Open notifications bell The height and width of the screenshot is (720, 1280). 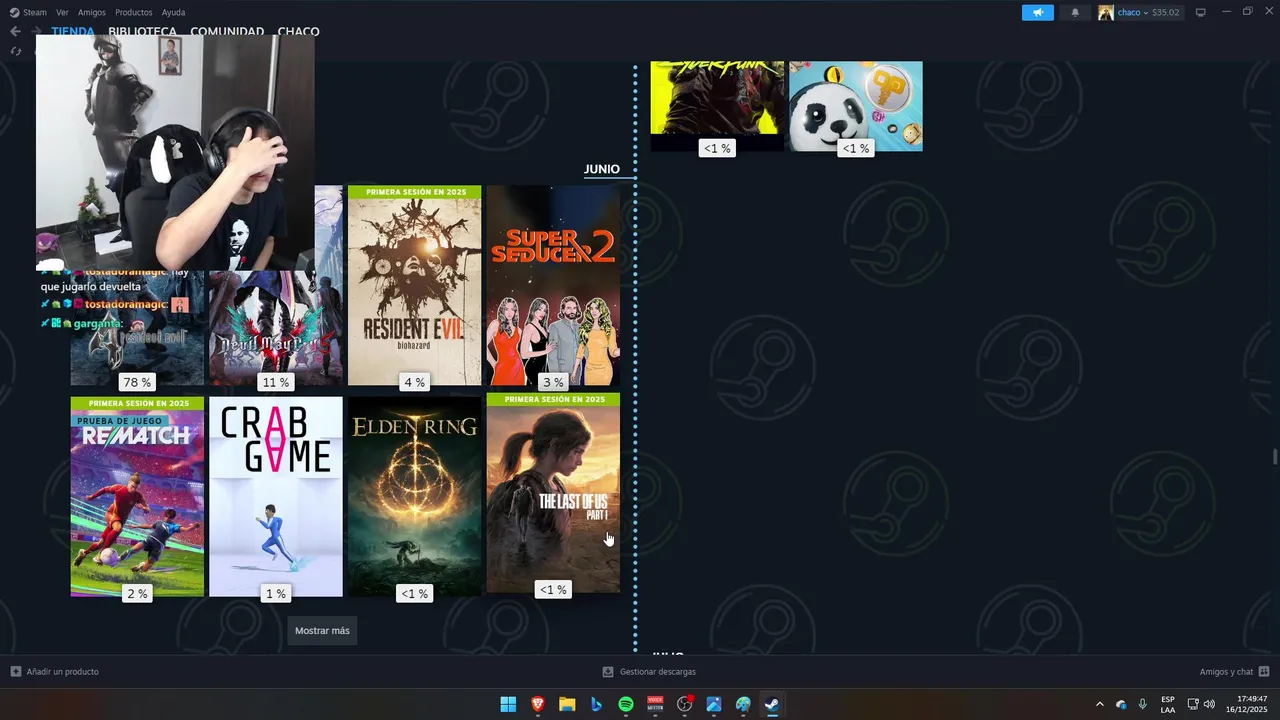[x=1075, y=12]
